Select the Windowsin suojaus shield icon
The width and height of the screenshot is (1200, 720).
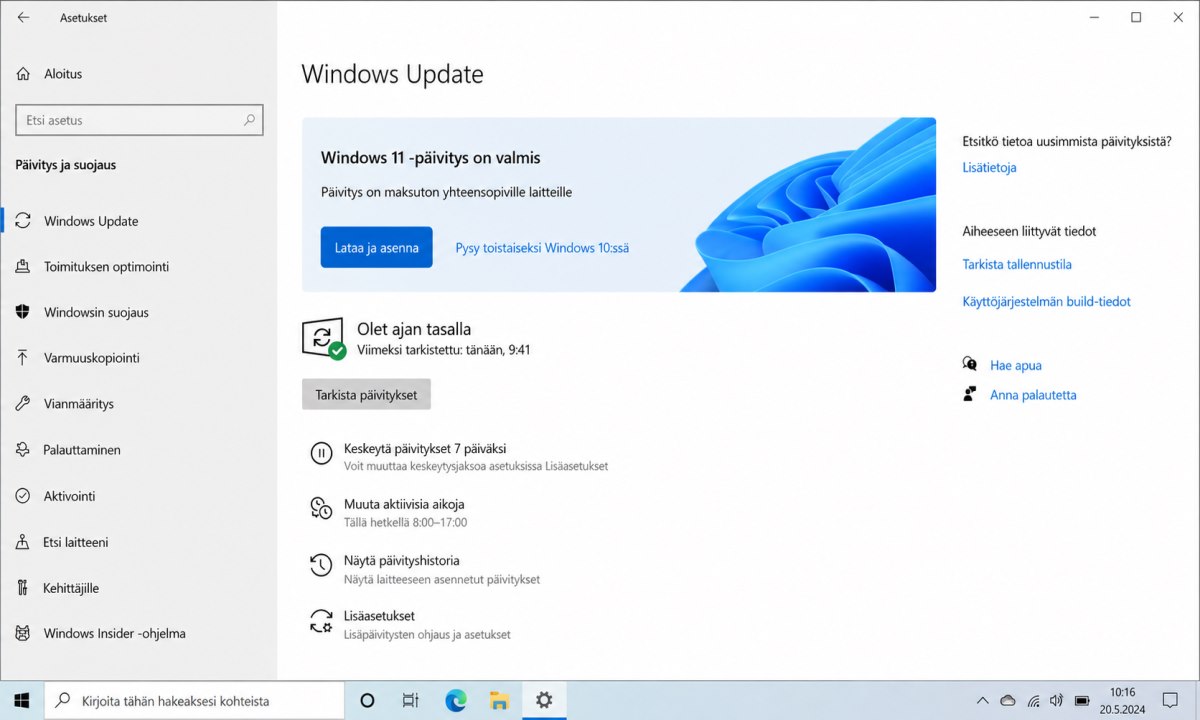click(23, 312)
